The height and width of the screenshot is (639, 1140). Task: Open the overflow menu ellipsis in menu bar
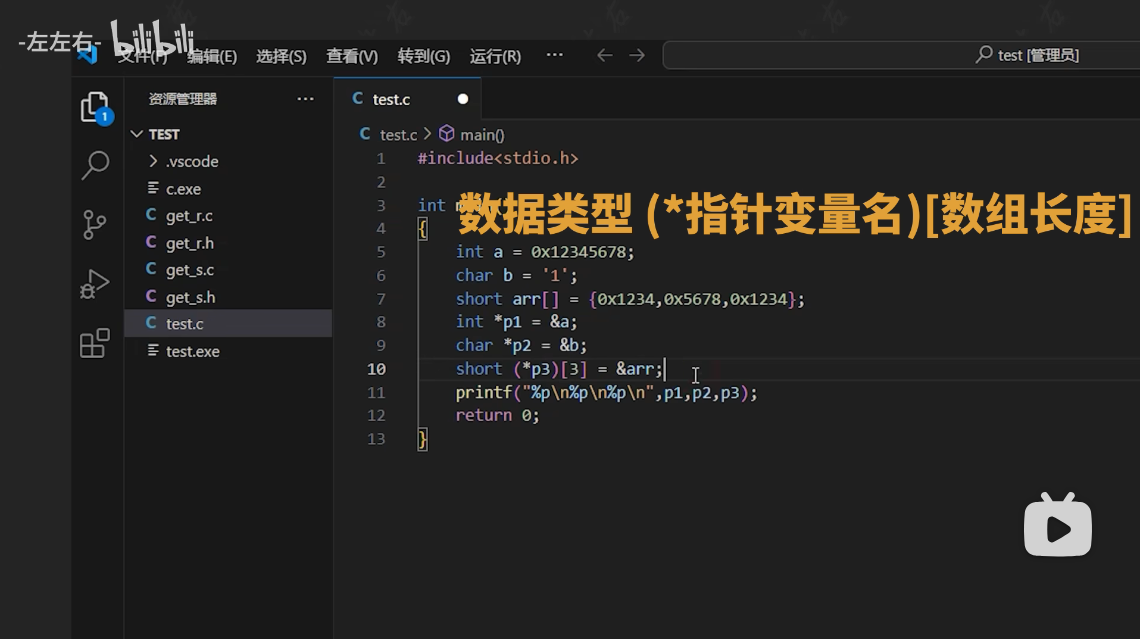point(555,56)
